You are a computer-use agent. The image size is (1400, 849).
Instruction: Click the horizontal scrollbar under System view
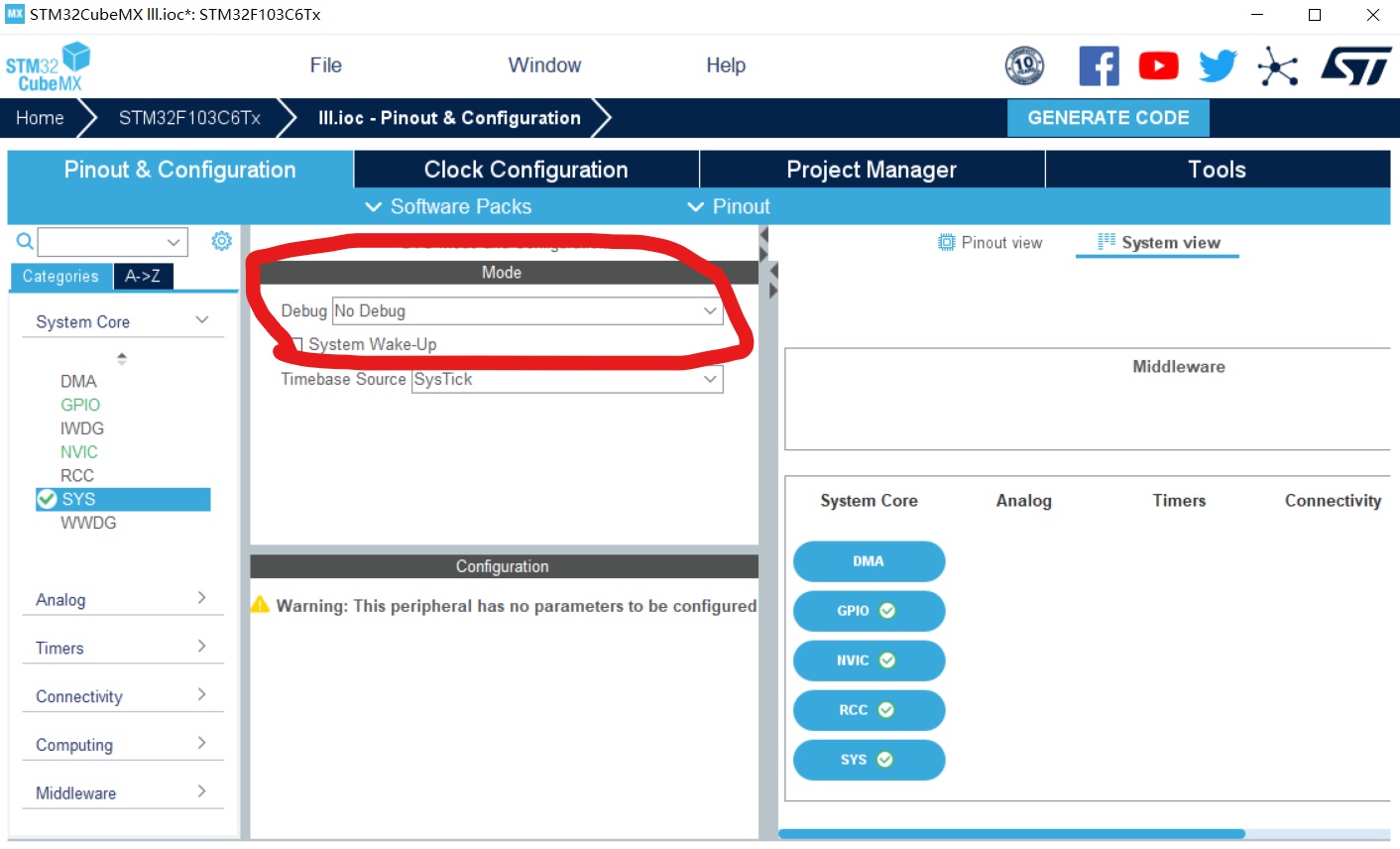(1011, 834)
